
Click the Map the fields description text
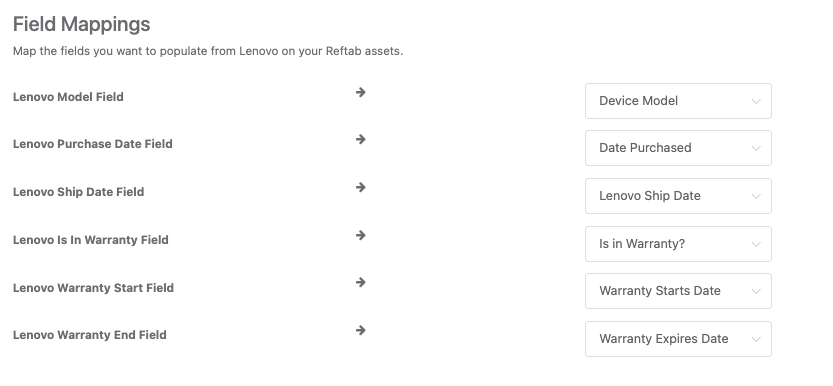pyautogui.click(x=208, y=52)
